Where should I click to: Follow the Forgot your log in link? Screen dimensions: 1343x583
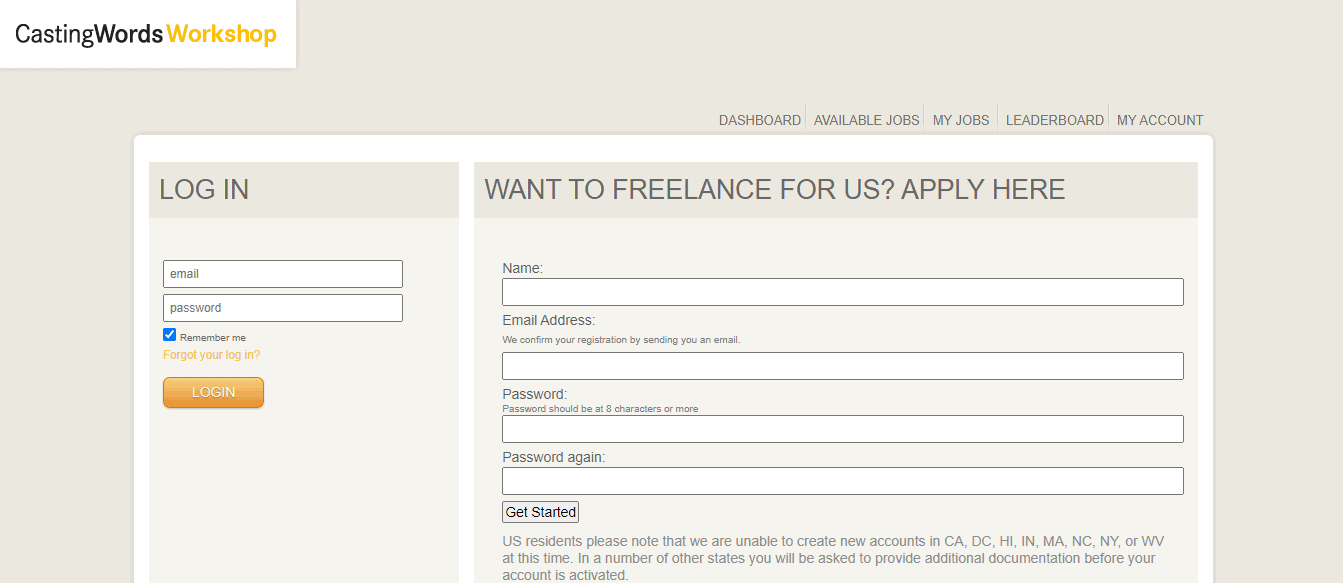pos(211,355)
